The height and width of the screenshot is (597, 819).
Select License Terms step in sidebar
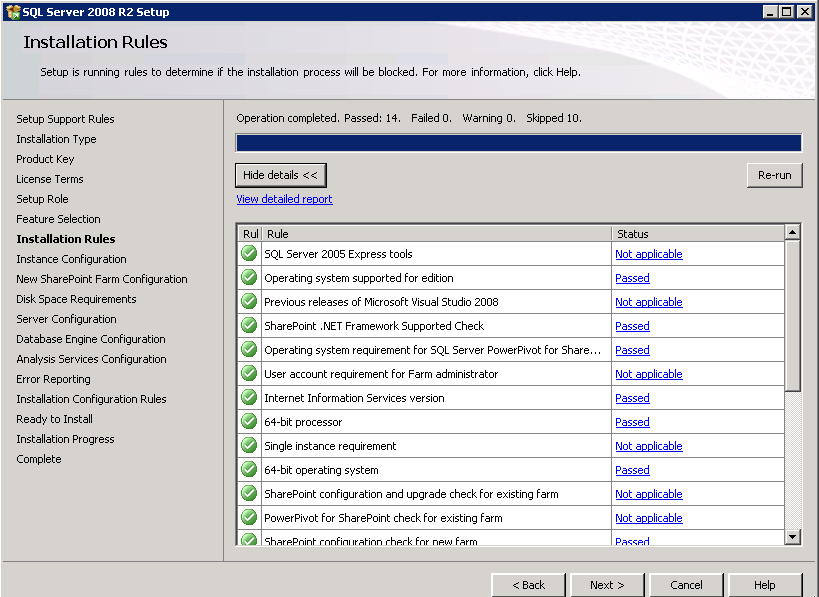pos(50,179)
